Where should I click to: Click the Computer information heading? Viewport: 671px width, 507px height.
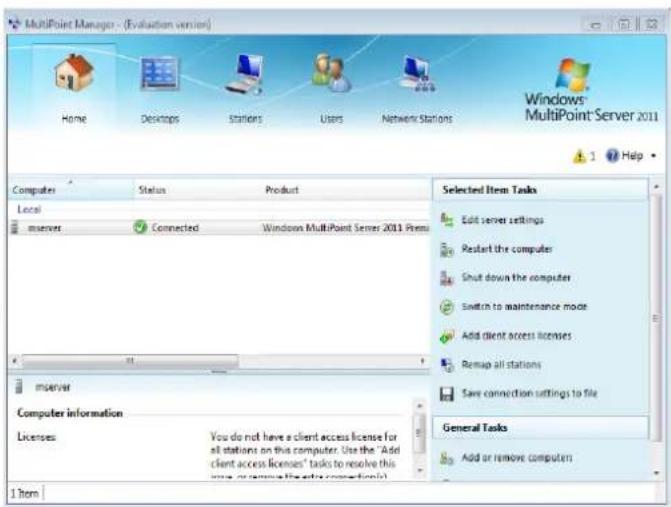point(70,413)
